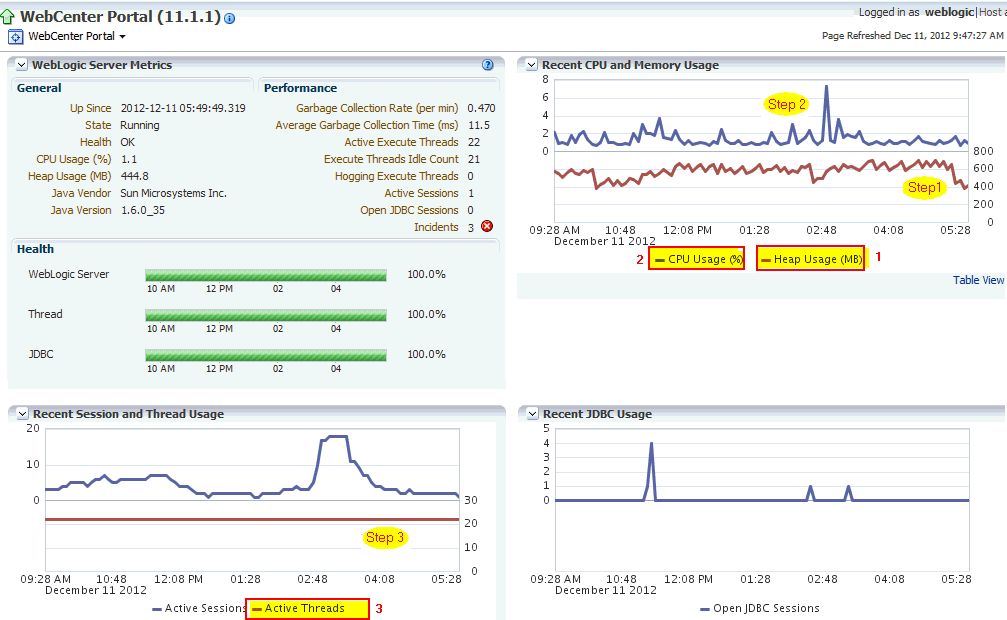
Task: Click the Heap Usage value 444.8
Action: click(x=135, y=176)
